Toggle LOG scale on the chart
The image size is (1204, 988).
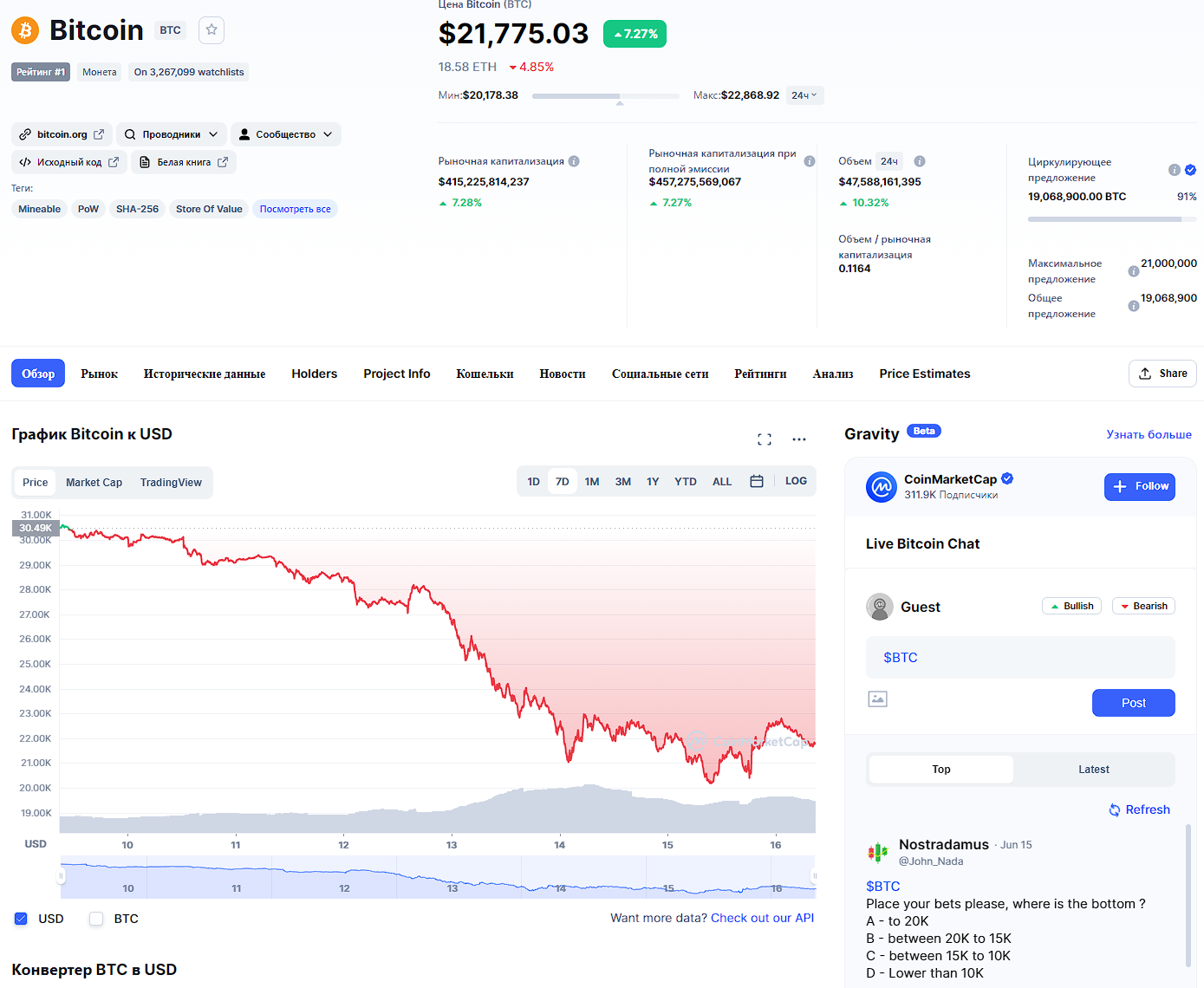tap(795, 481)
